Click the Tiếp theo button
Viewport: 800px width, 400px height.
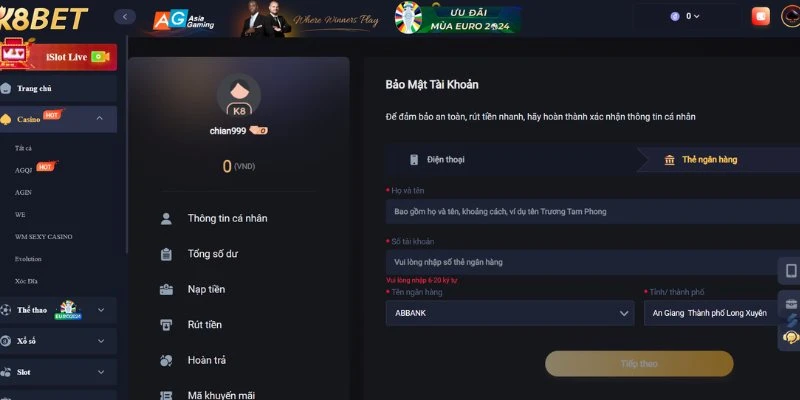click(639, 364)
